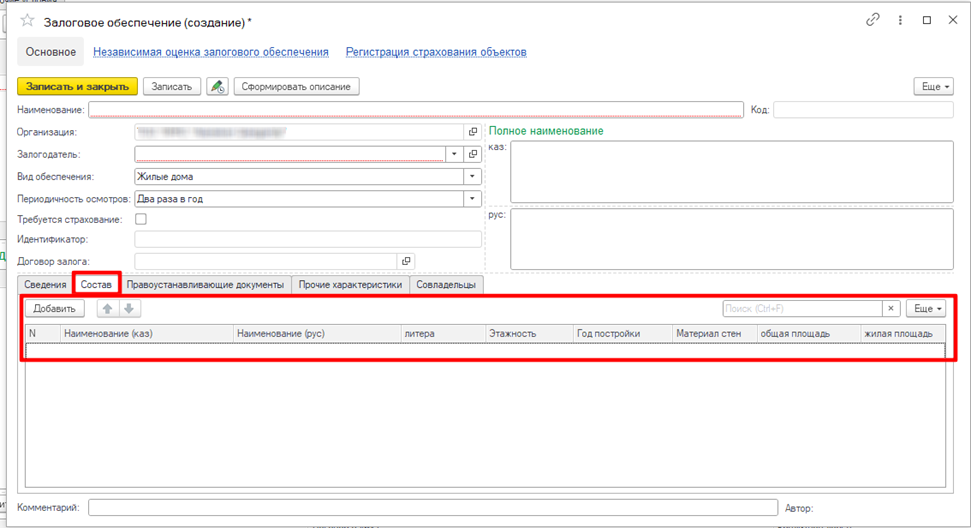
Task: Expand Периодичность осмотров dropdown
Action: coord(472,199)
